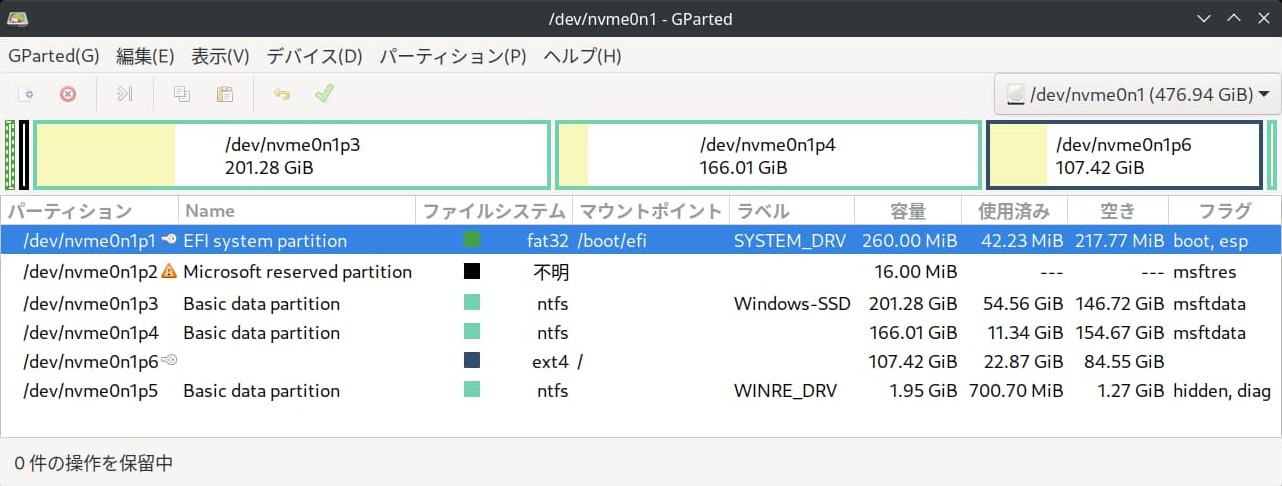1282x486 pixels.
Task: Click the red Delete partition icon
Action: [68, 94]
